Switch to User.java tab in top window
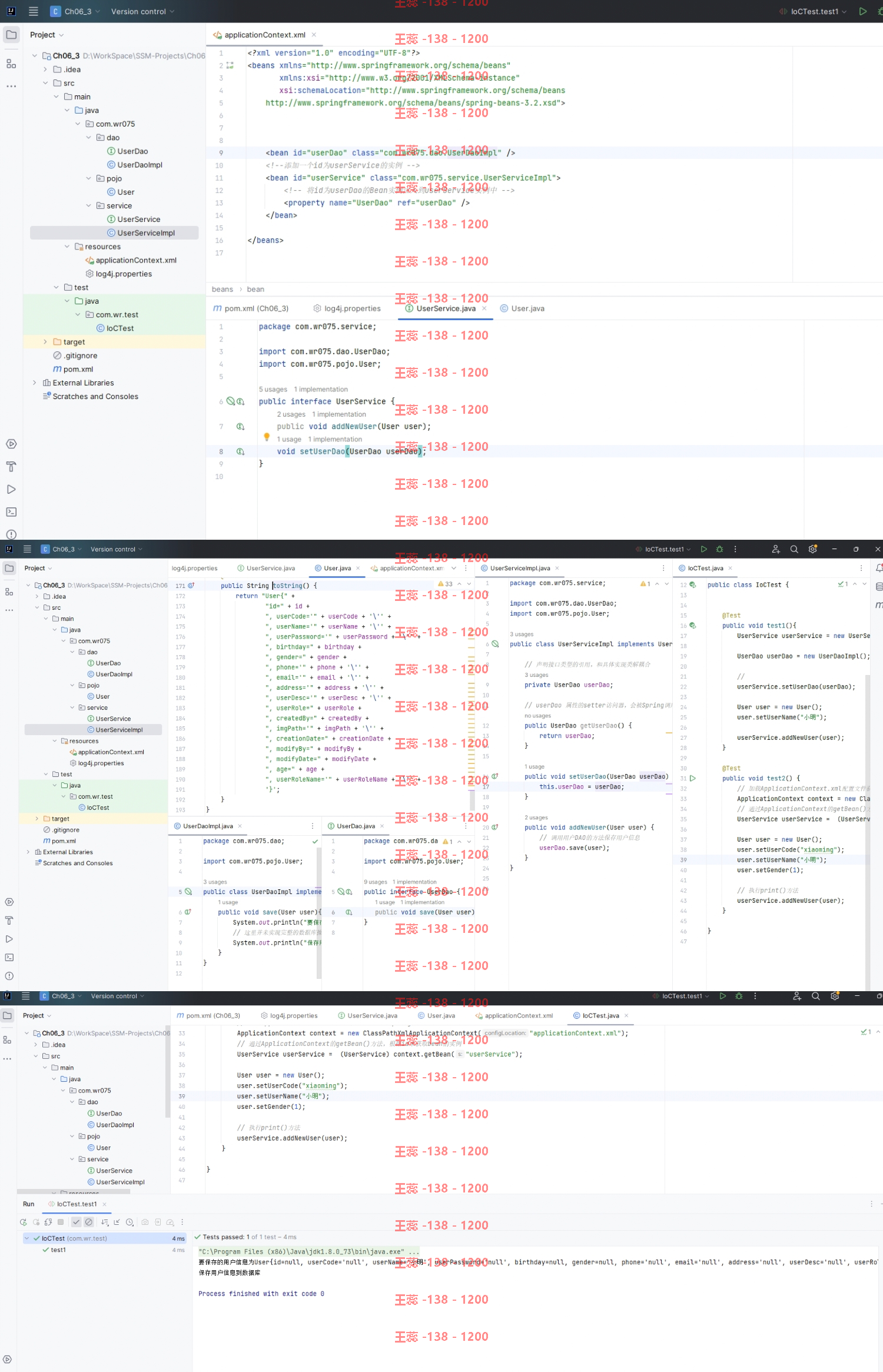Screen dimensions: 883x1372 [522, 308]
